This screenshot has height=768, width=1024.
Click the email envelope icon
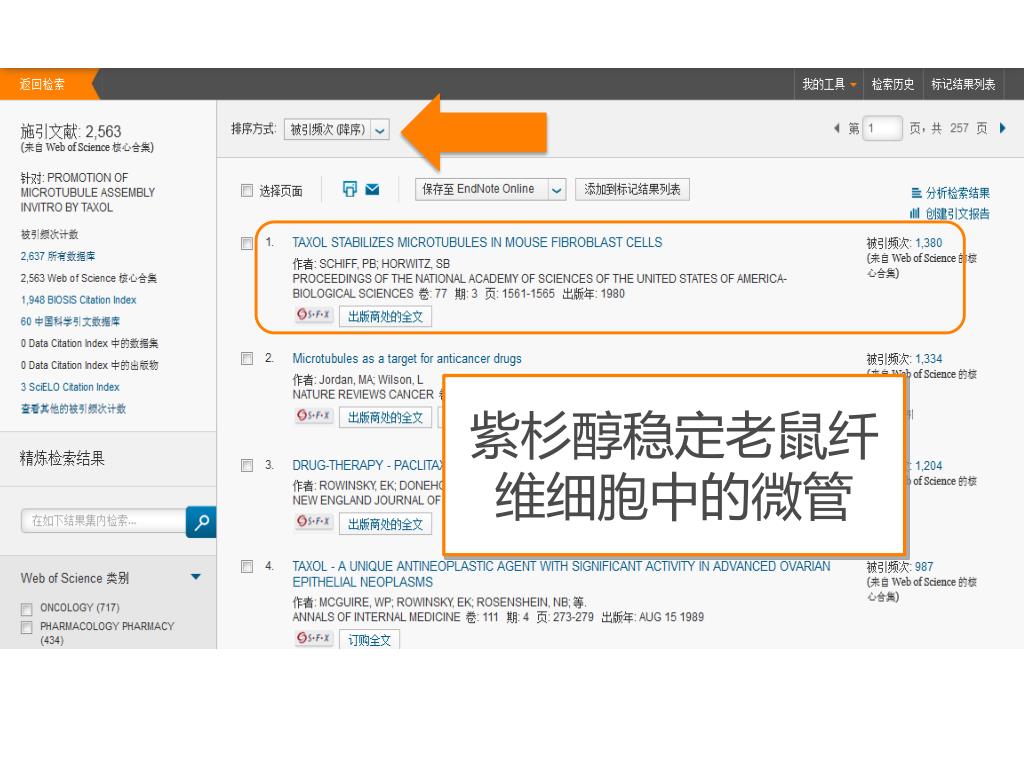[x=372, y=189]
